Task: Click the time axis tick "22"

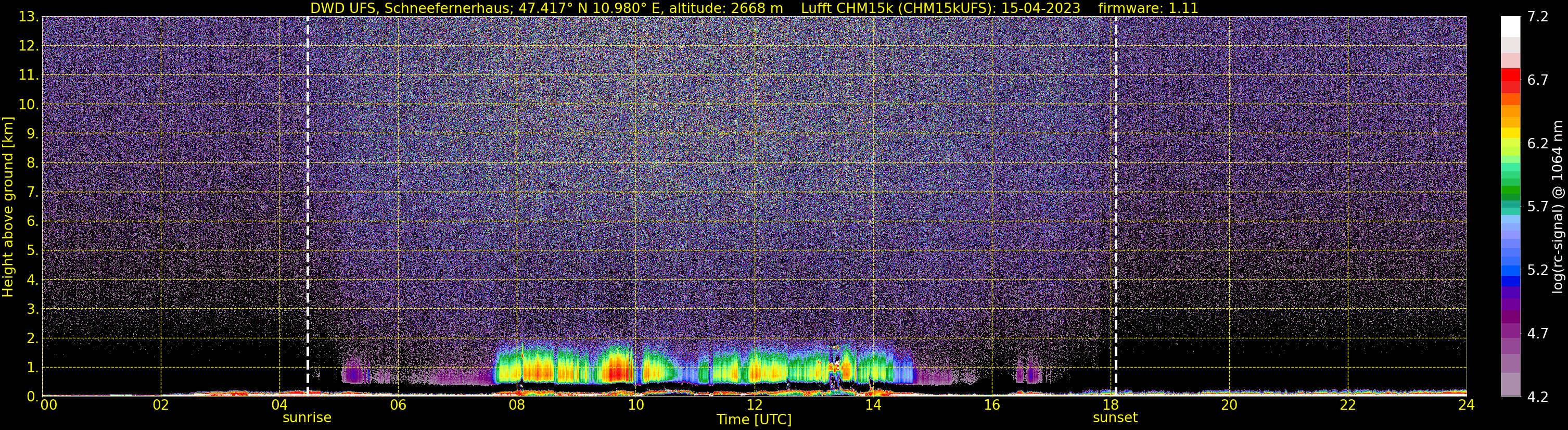Action: point(1348,405)
